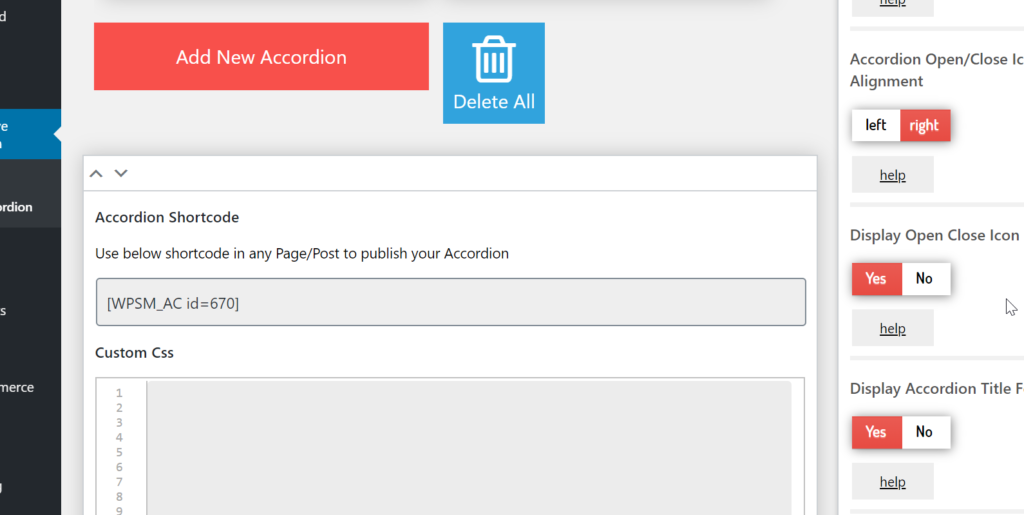This screenshot has width=1024, height=515.
Task: Set icon alignment to left
Action: [x=876, y=125]
